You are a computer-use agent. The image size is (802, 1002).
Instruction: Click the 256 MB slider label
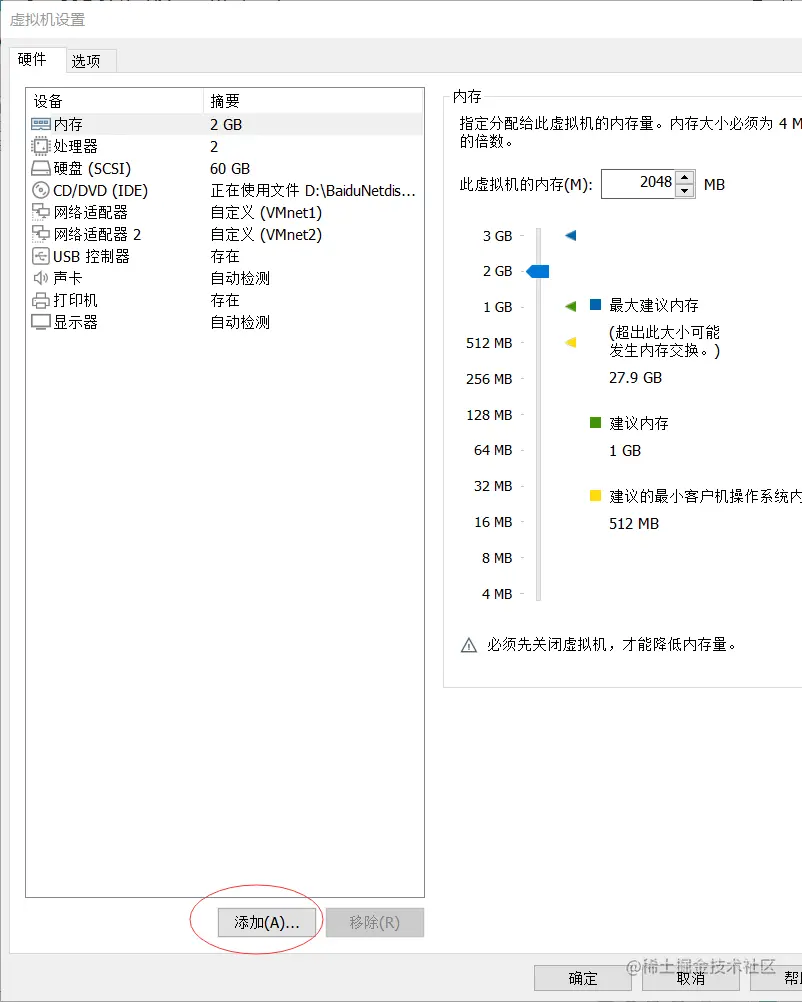[489, 379]
